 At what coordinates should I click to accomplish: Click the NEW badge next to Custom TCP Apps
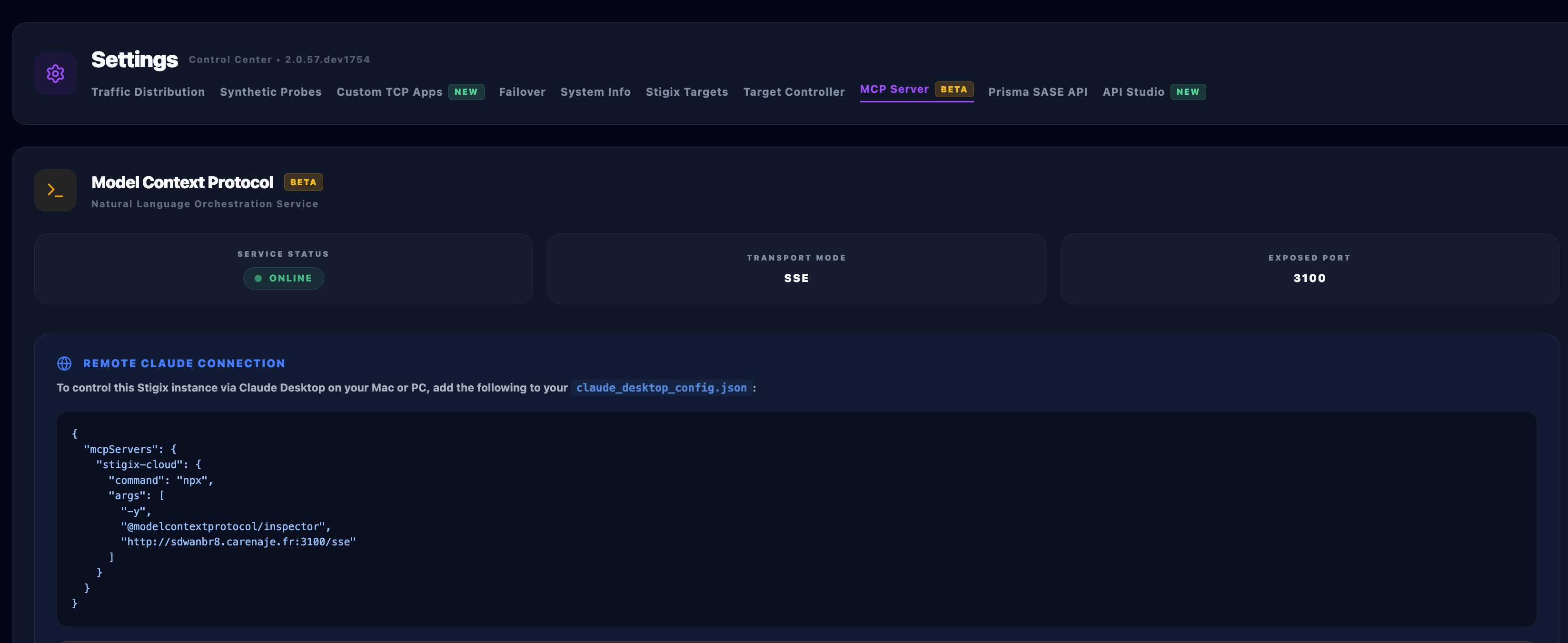coord(466,92)
